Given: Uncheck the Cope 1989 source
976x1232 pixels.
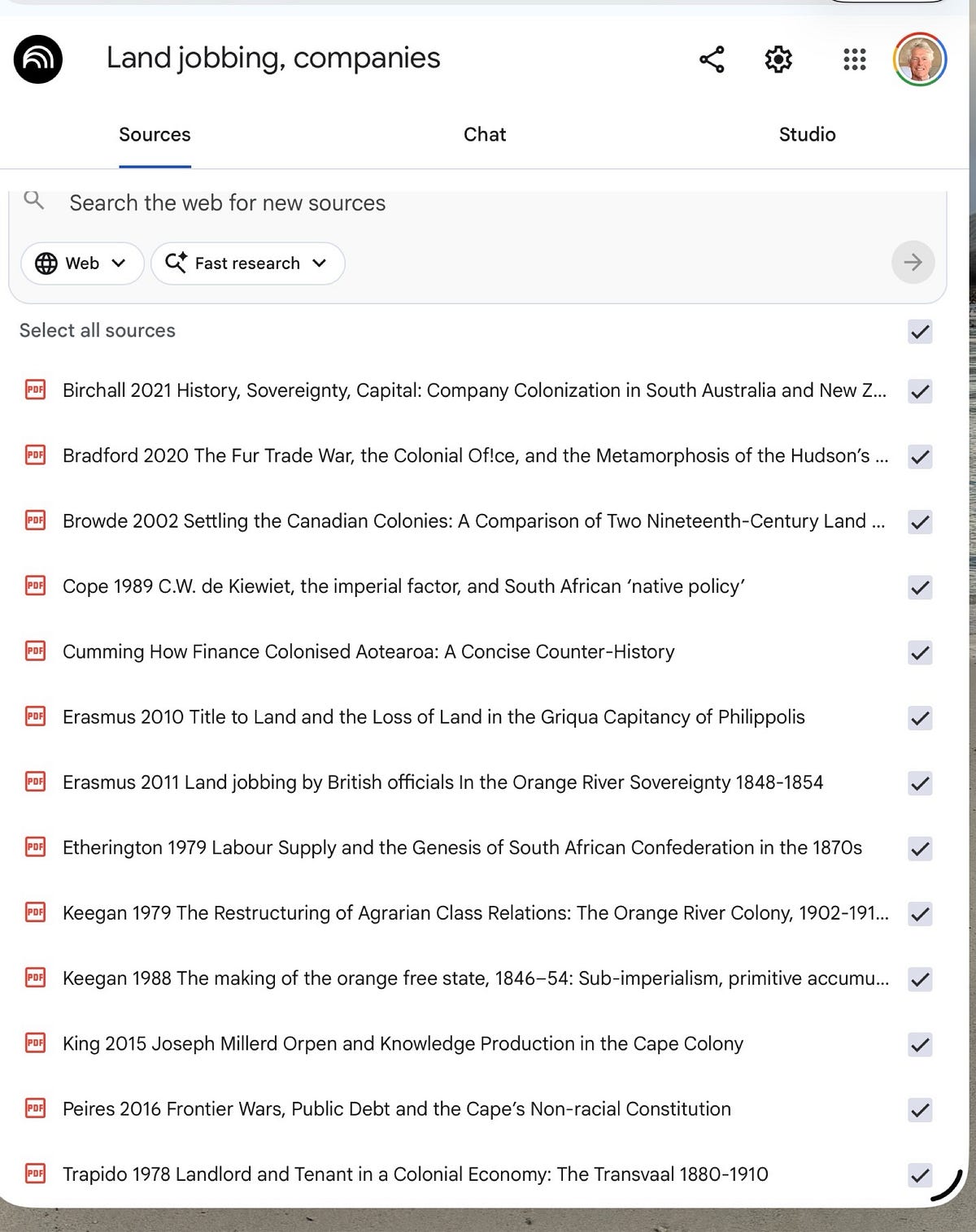Looking at the screenshot, I should (x=920, y=587).
